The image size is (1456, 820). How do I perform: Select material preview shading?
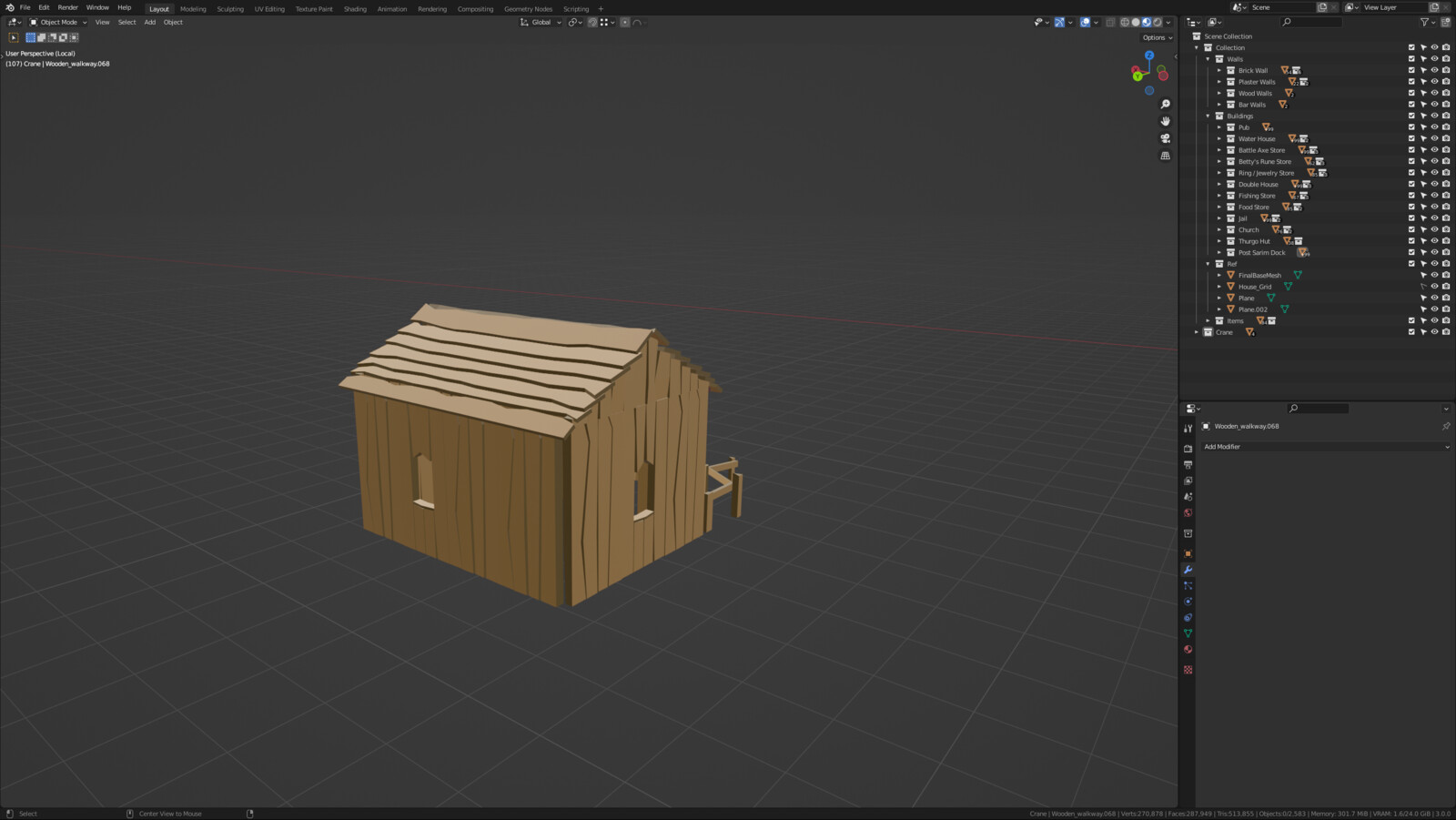tap(1147, 22)
